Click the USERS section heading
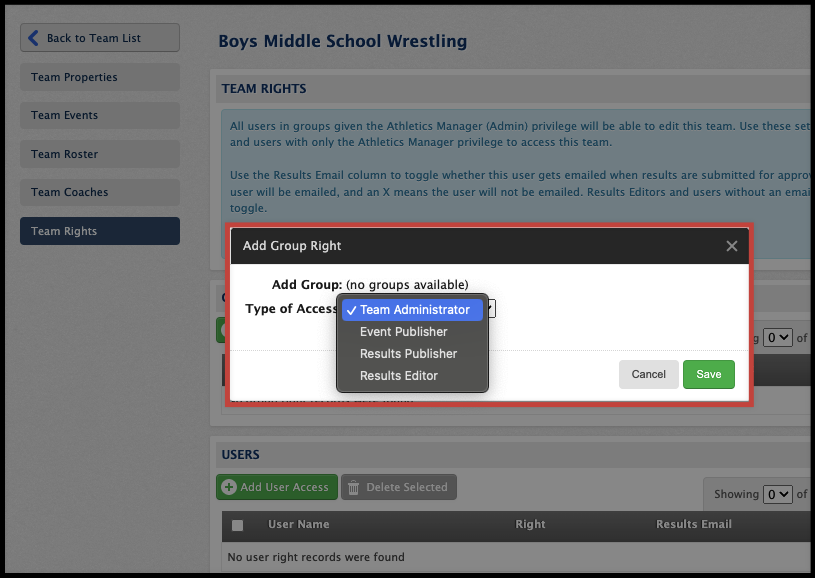815x578 pixels. click(x=241, y=455)
